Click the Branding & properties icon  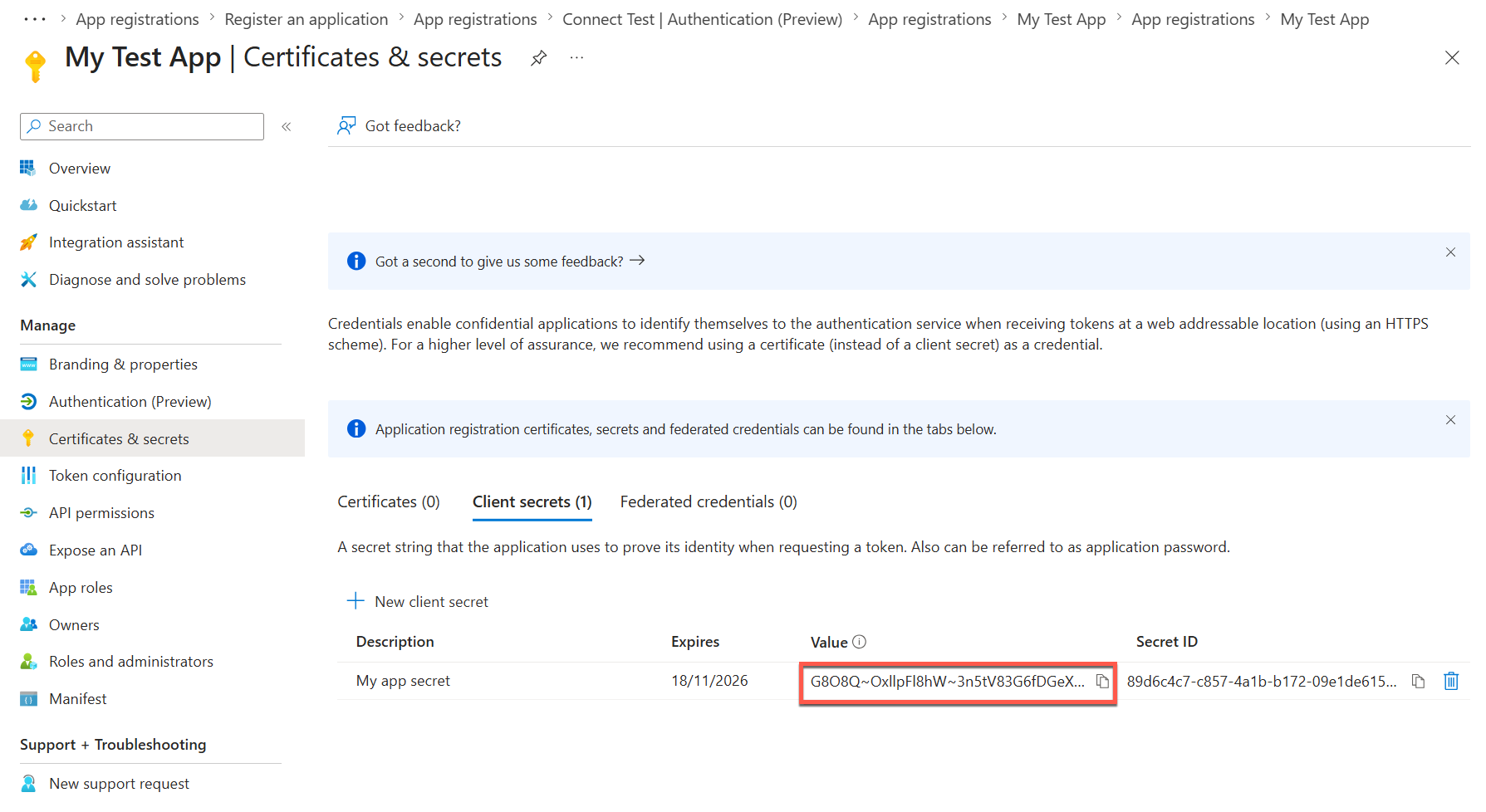(28, 364)
